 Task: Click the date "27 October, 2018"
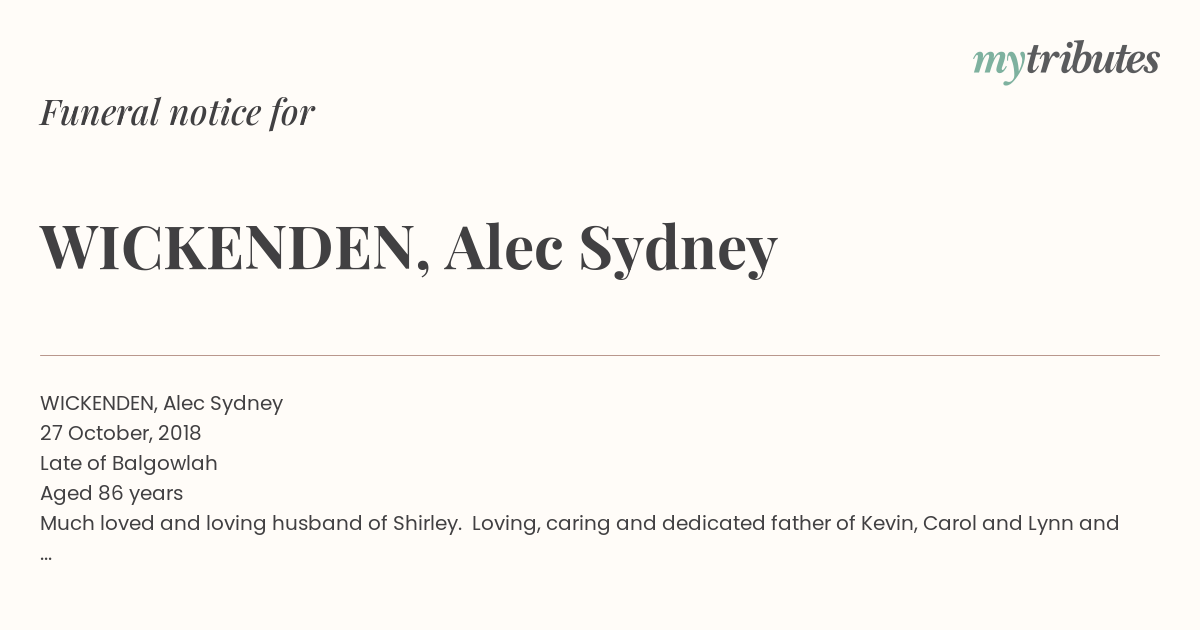point(121,433)
